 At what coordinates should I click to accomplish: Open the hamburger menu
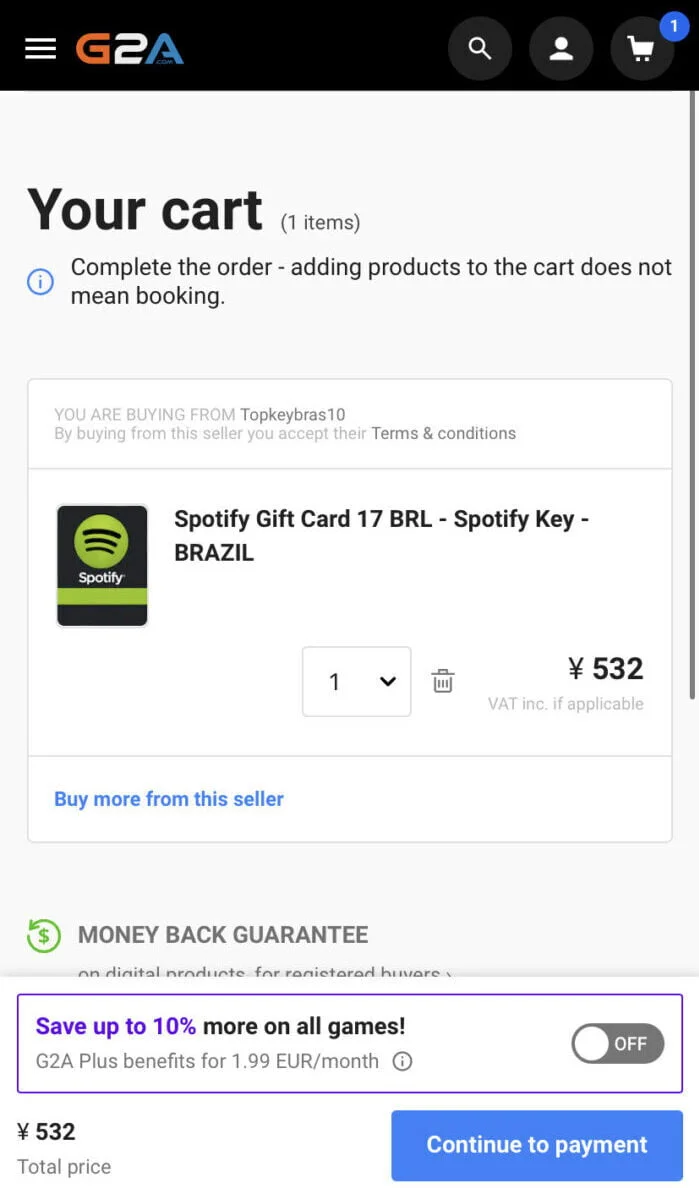[x=40, y=48]
